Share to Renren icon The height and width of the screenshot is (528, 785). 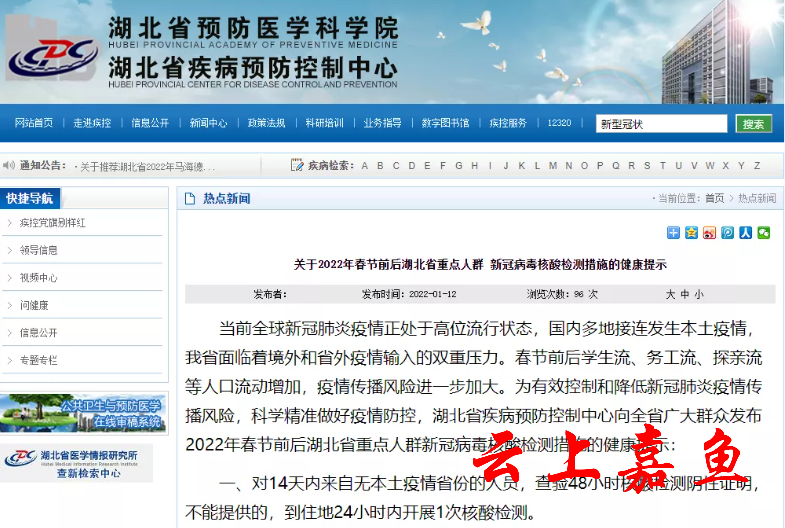[745, 232]
